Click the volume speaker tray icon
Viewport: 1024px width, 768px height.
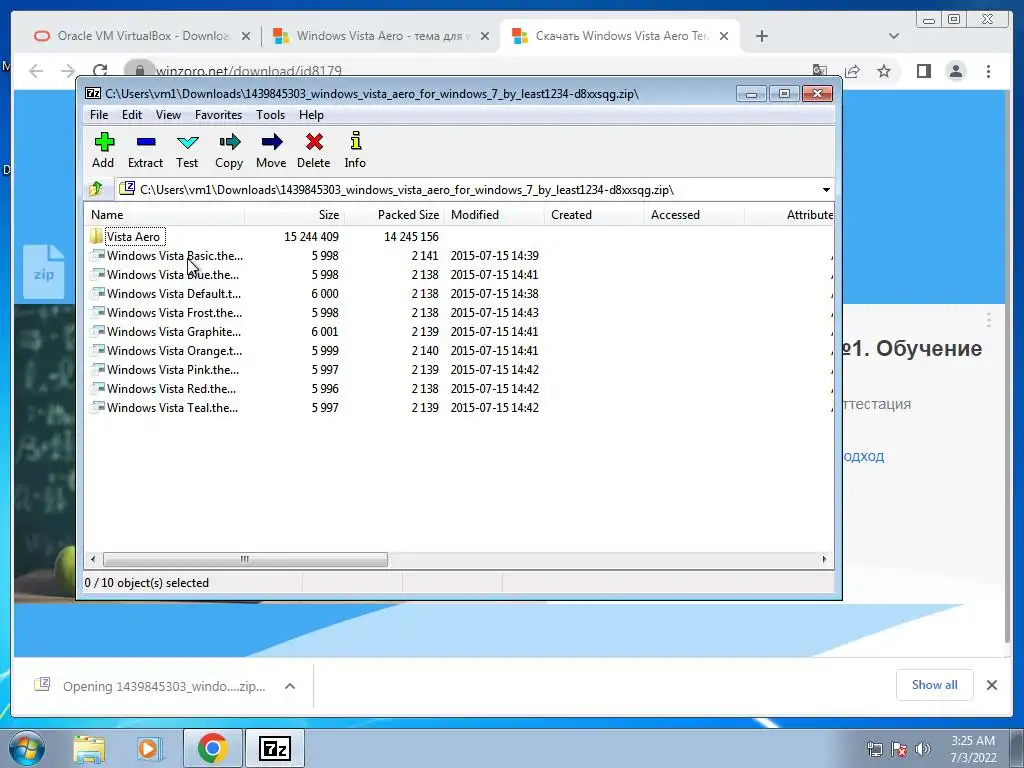tap(923, 749)
